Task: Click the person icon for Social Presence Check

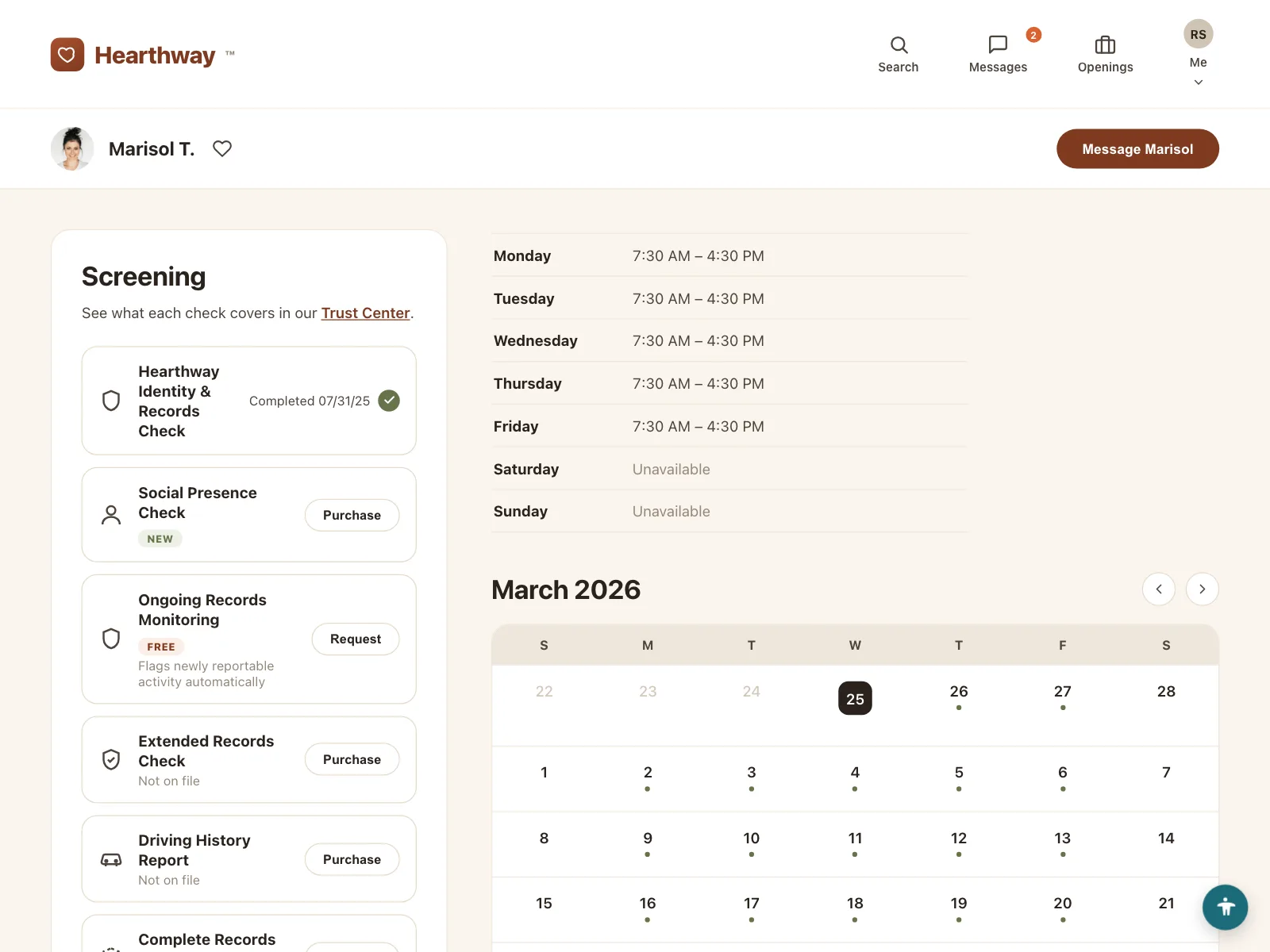Action: (111, 515)
